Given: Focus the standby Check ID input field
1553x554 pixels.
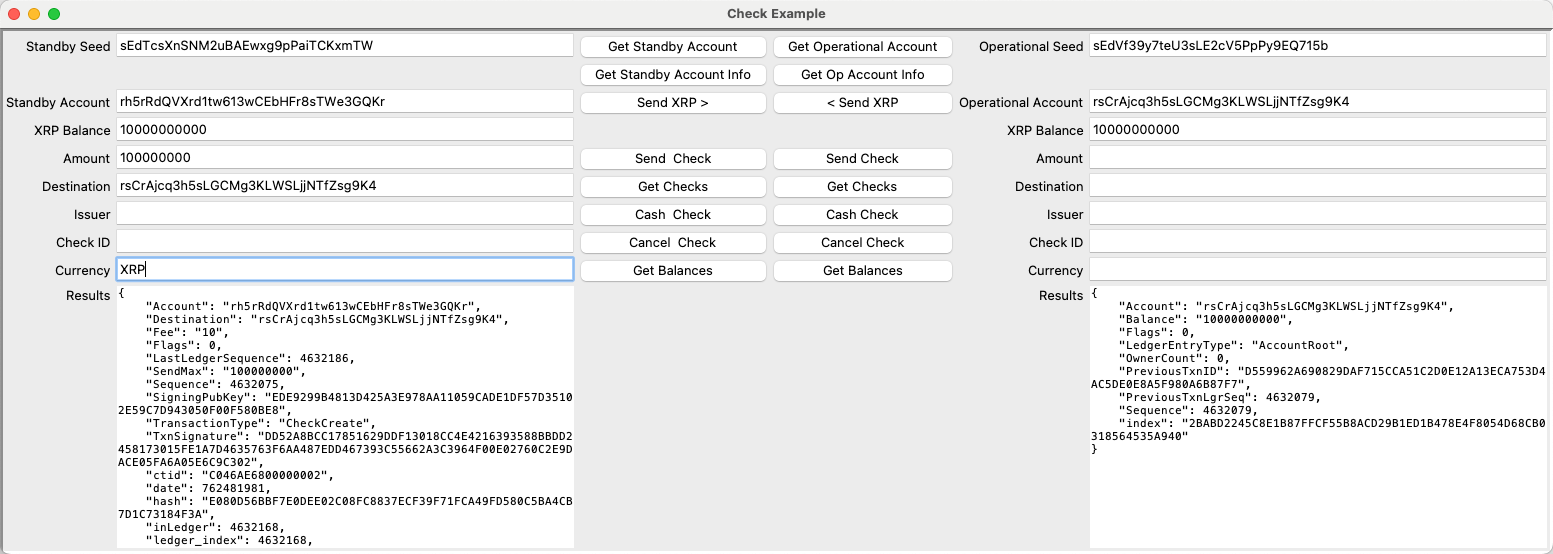Looking at the screenshot, I should pyautogui.click(x=344, y=242).
